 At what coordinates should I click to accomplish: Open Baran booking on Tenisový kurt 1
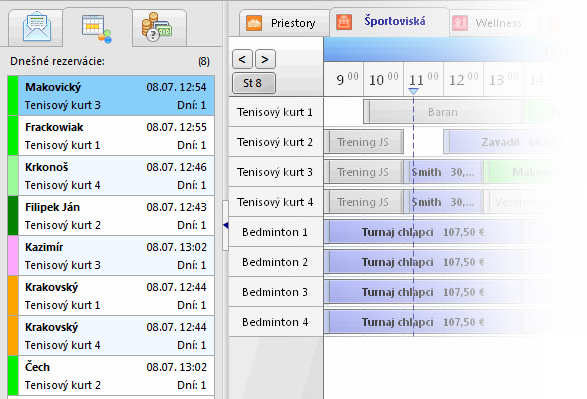(443, 112)
